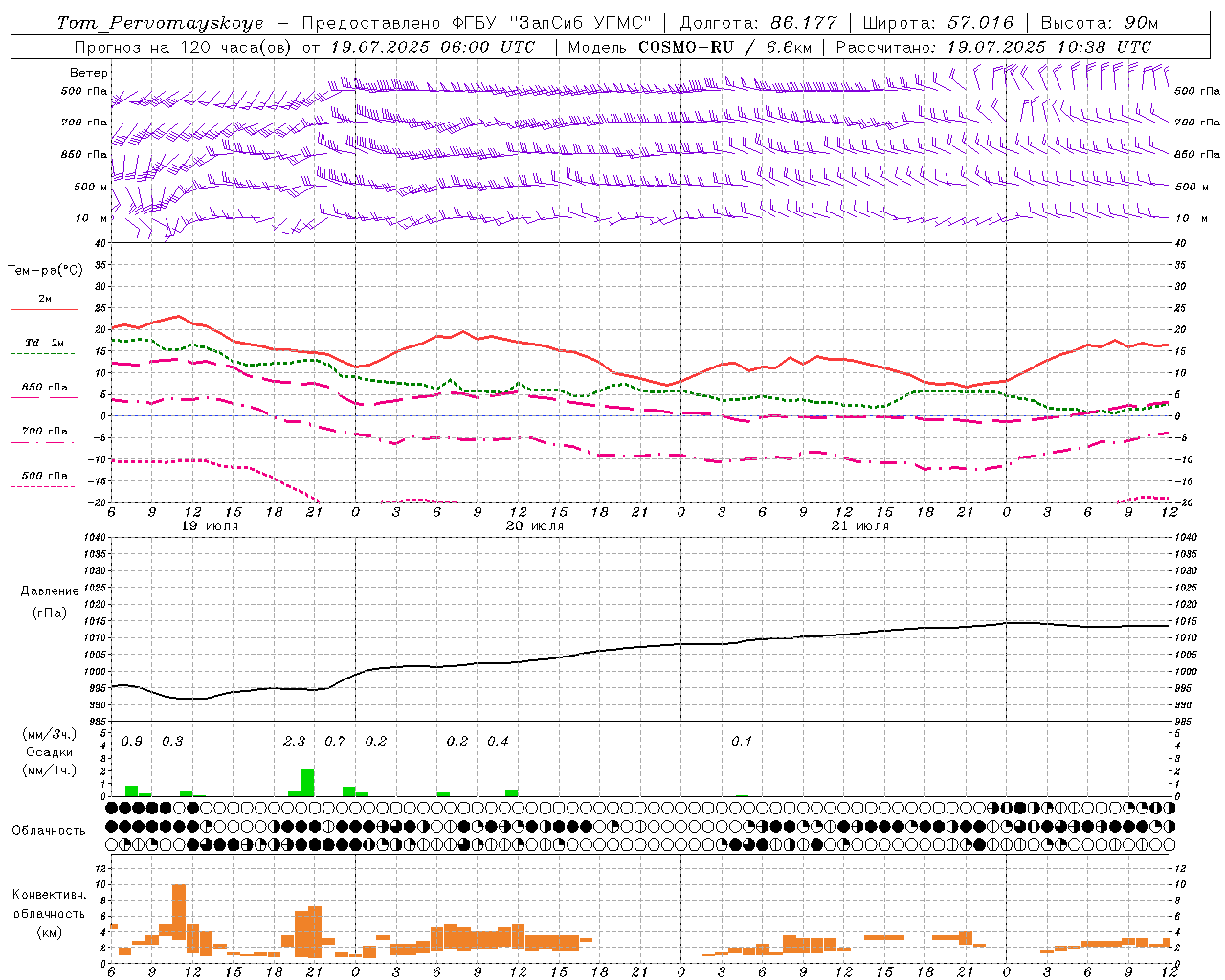The width and height of the screenshot is (1225, 980).
Task: Click the Tom_Pervomayskoye station title
Action: click(160, 23)
